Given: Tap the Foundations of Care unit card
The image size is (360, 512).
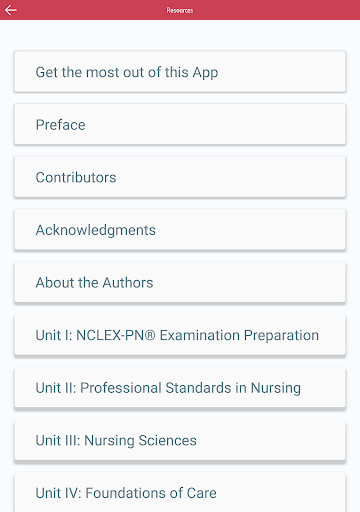Looking at the screenshot, I should click(x=180, y=492).
